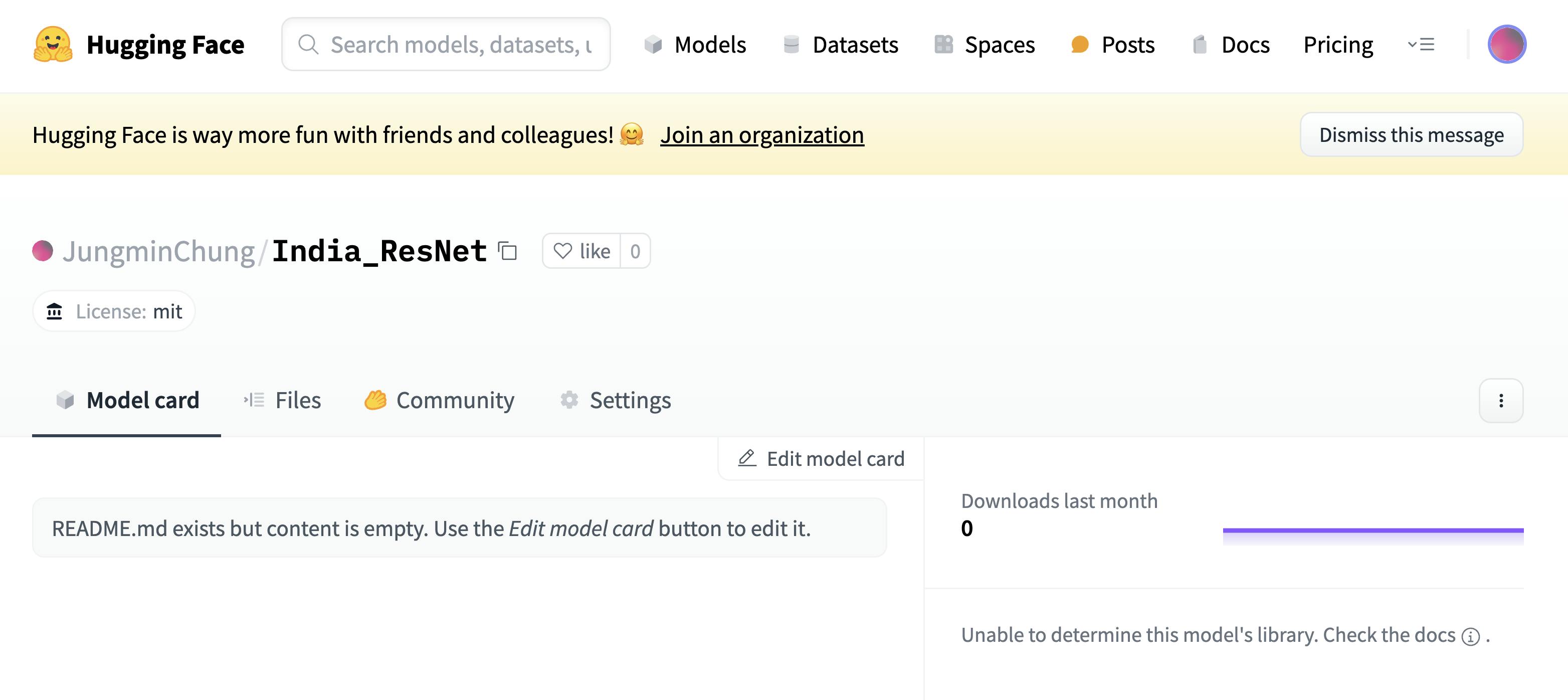The image size is (1568, 700).
Task: Open the Settings tab
Action: tap(616, 400)
